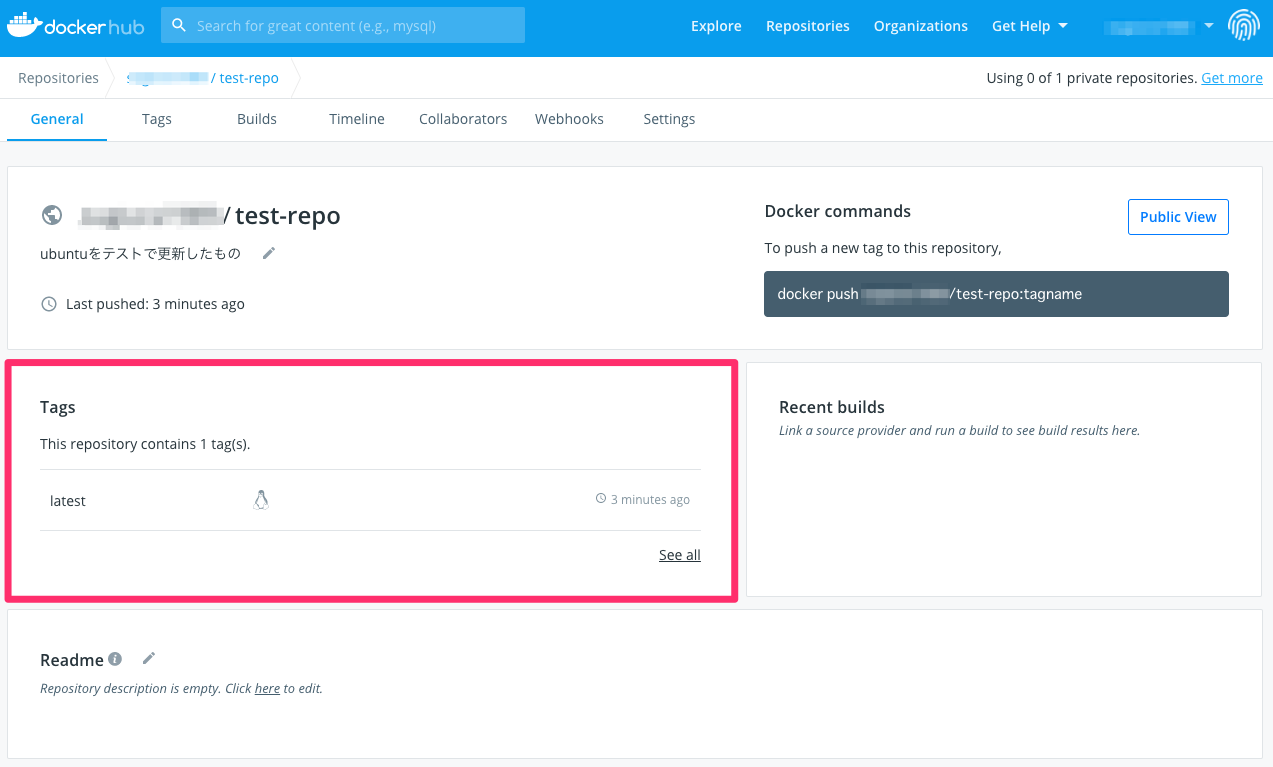Viewport: 1273px width, 767px height.
Task: Switch to the Tags tab
Action: [157, 119]
